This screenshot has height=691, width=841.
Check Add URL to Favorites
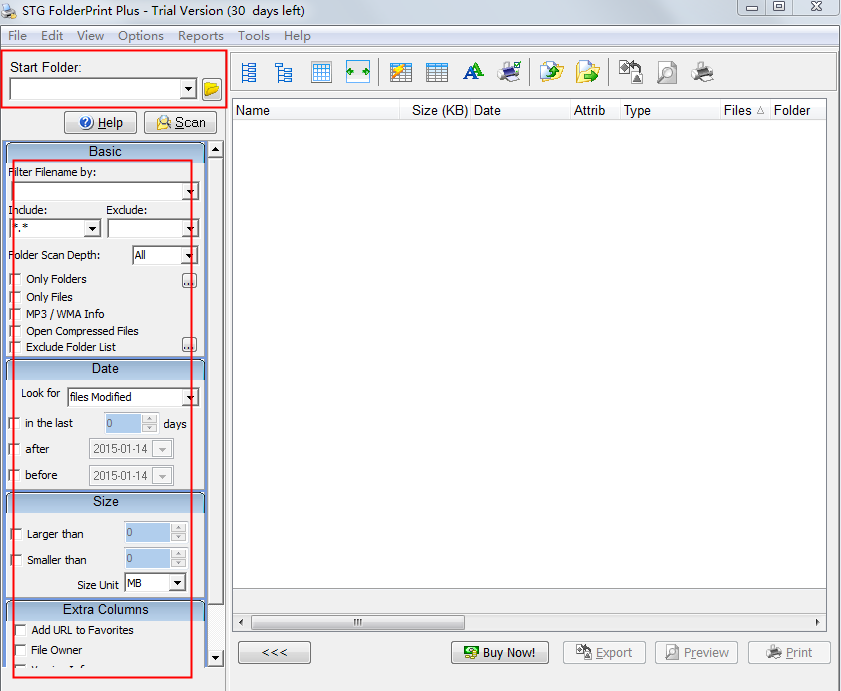[x=20, y=630]
